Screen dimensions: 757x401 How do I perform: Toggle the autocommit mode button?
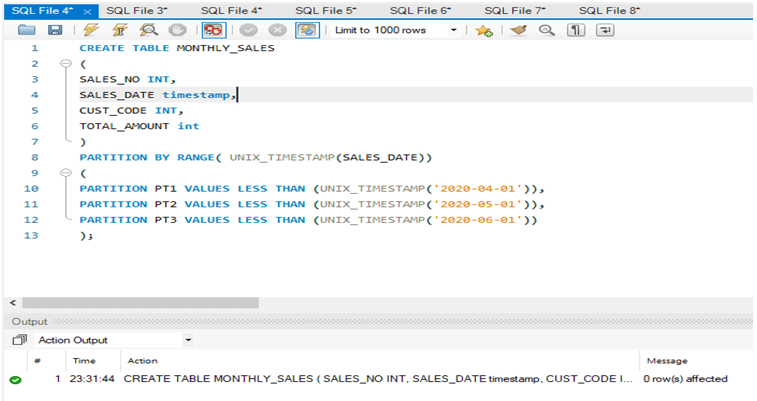308,30
